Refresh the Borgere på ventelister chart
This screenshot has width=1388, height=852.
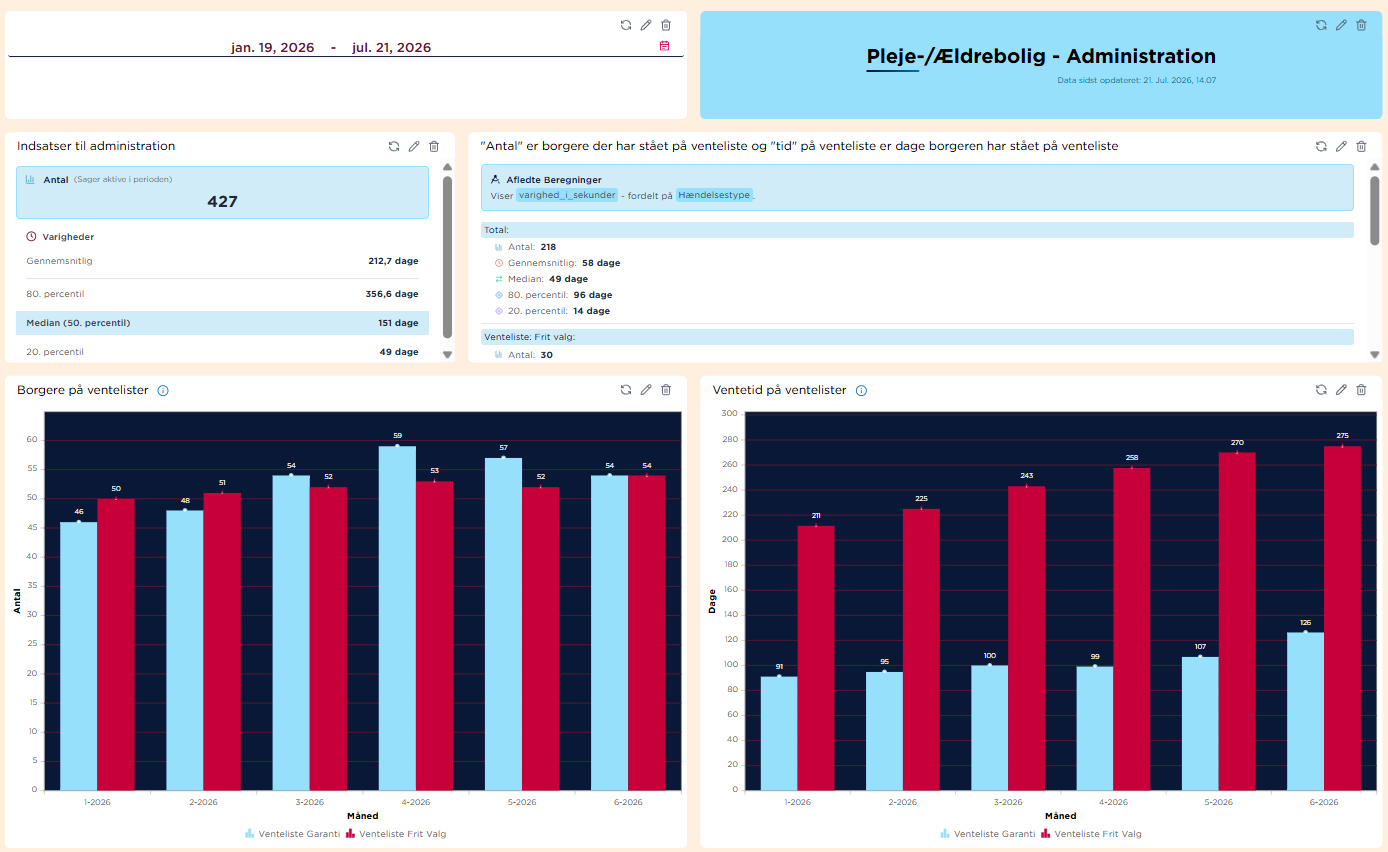(626, 390)
